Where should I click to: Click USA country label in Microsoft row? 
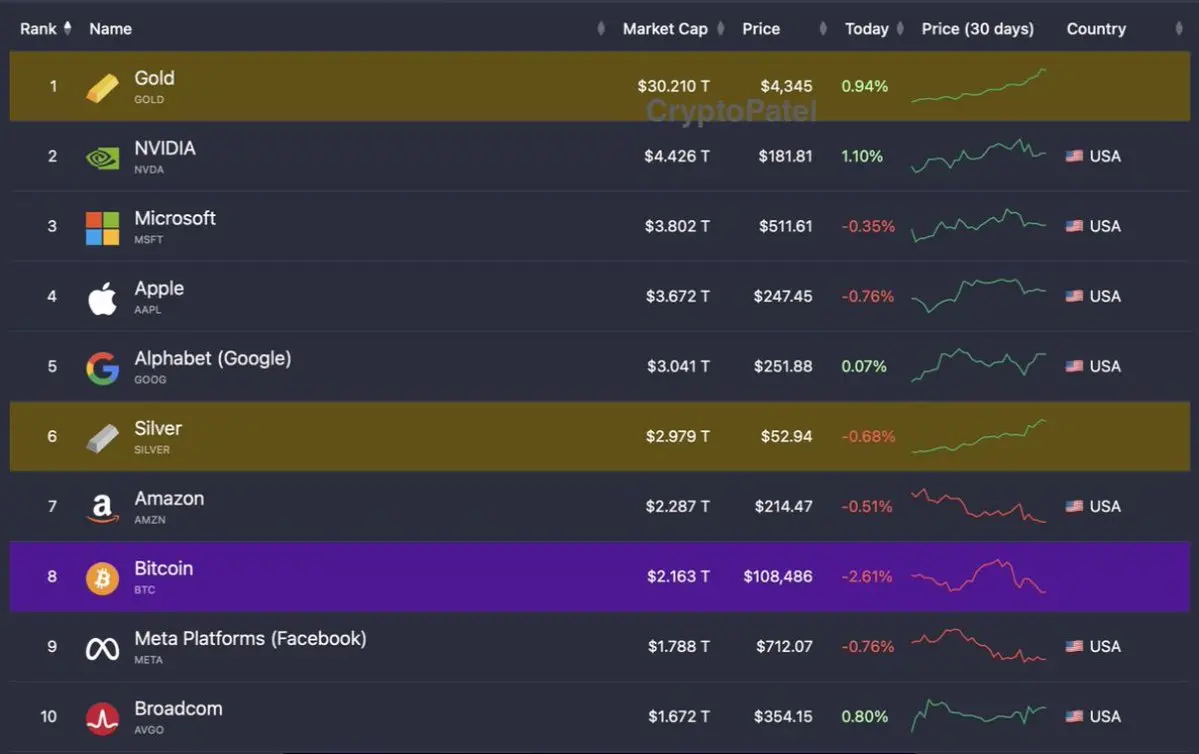point(1105,226)
